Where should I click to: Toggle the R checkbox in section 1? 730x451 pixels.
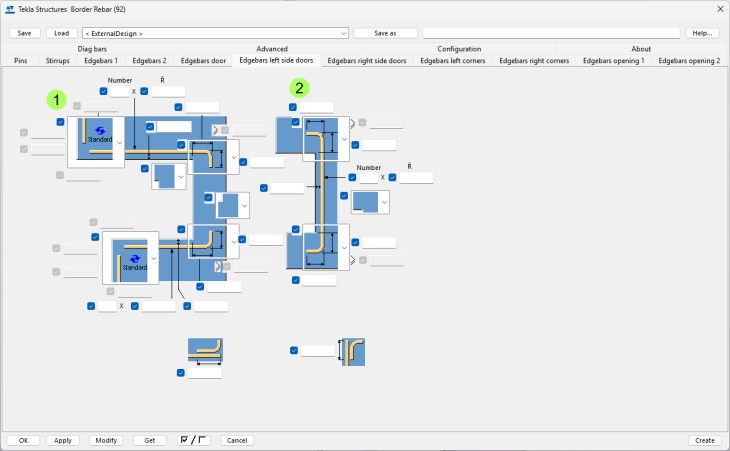(144, 91)
